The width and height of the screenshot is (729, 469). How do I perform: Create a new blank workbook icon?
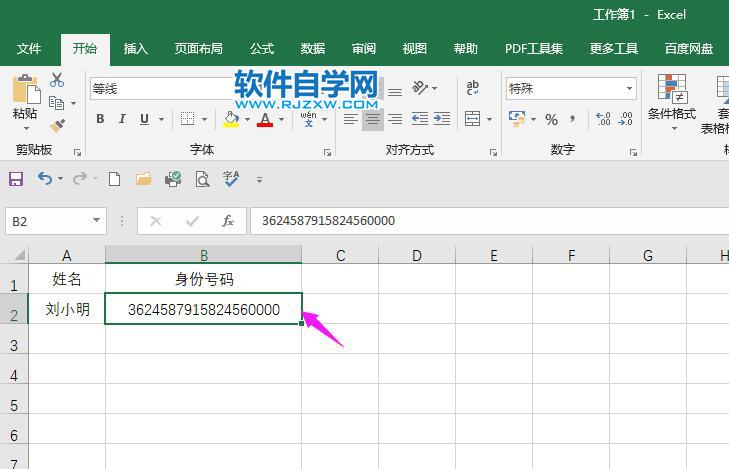114,179
